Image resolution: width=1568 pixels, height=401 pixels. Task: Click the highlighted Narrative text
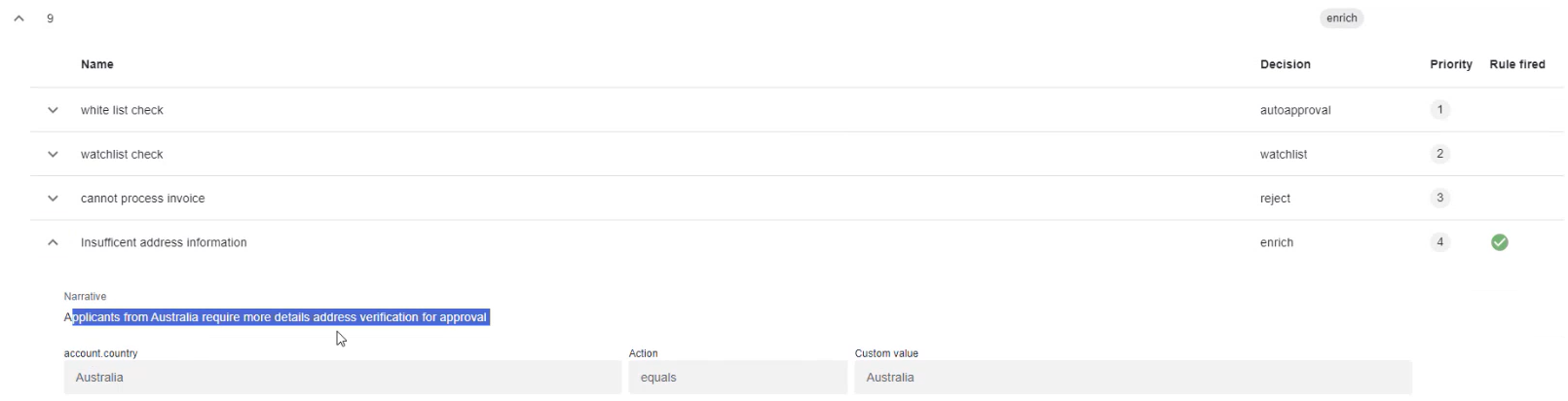click(x=277, y=317)
